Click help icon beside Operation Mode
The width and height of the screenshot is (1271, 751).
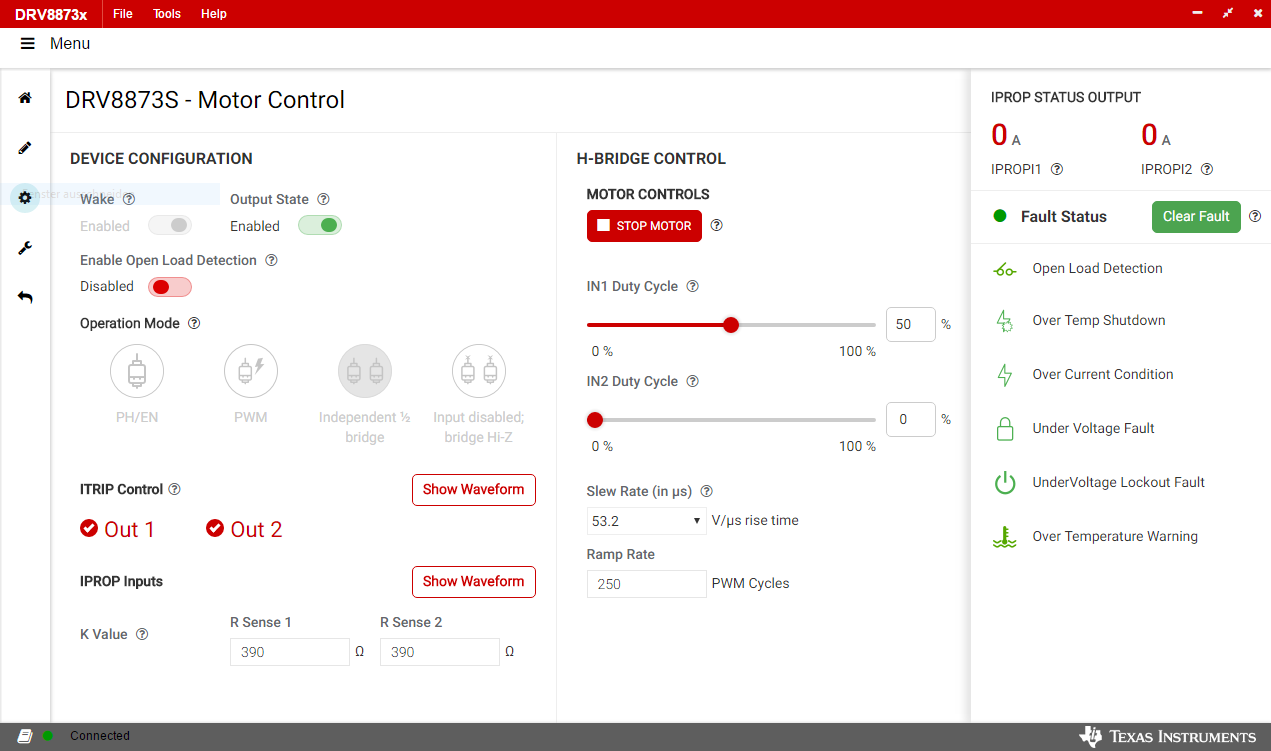[x=194, y=323]
